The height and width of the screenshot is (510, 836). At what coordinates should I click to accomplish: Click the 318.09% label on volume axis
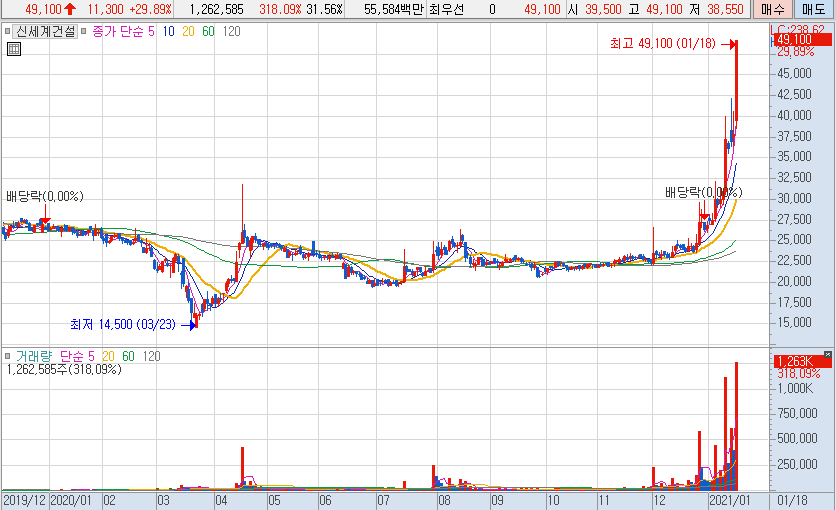[x=798, y=374]
